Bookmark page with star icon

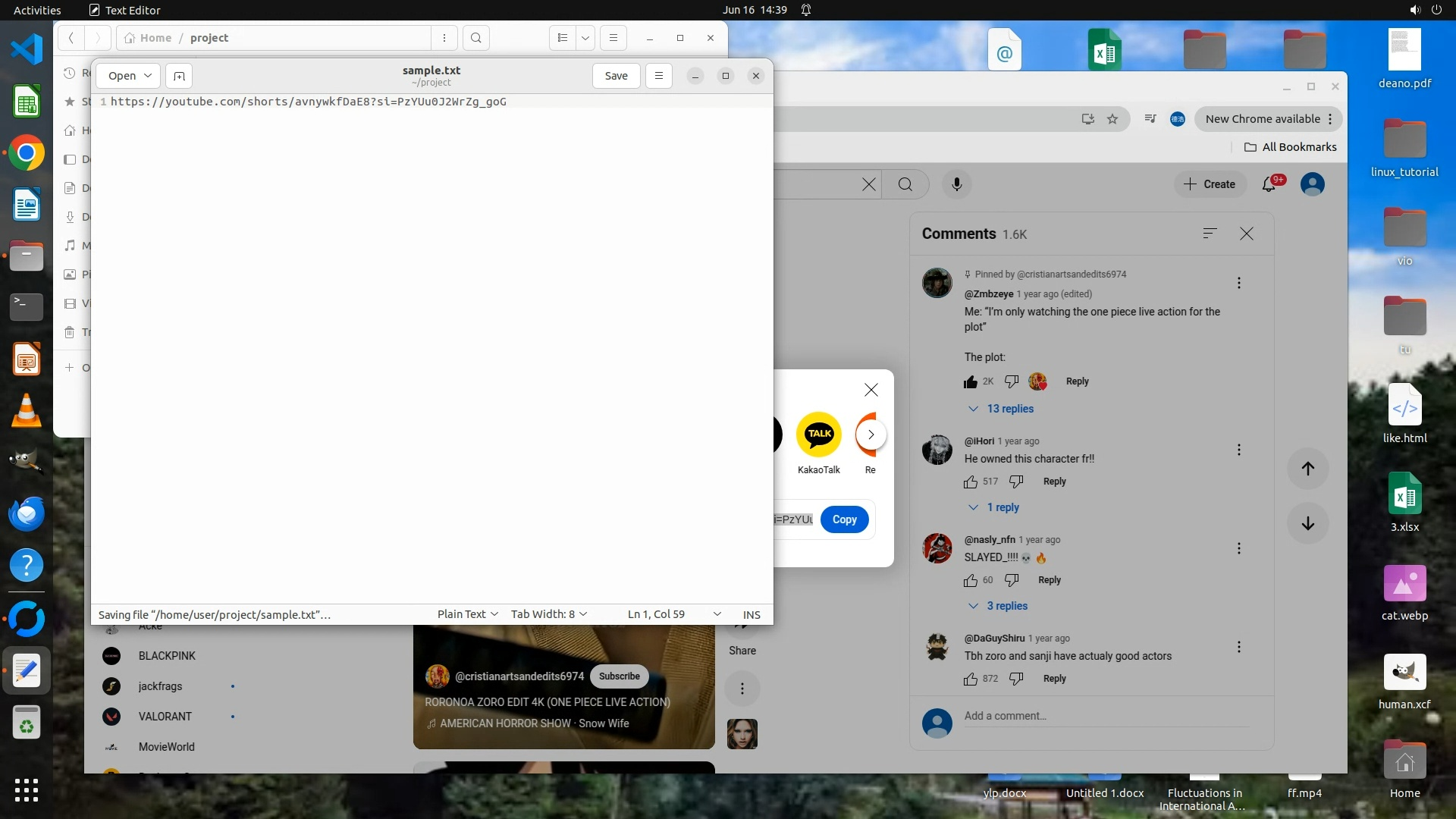pyautogui.click(x=1112, y=119)
